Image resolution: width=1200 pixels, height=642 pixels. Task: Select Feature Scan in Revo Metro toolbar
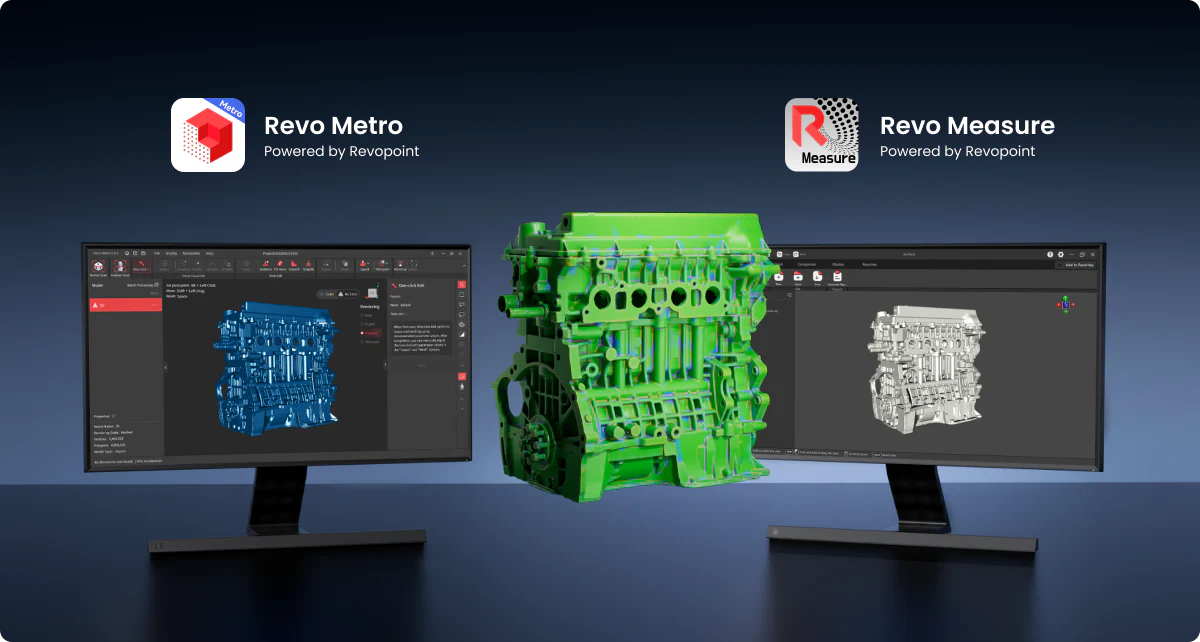click(x=120, y=267)
